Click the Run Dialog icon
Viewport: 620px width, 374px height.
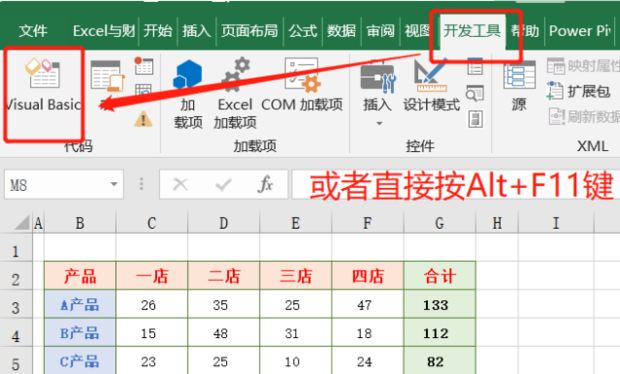475,119
